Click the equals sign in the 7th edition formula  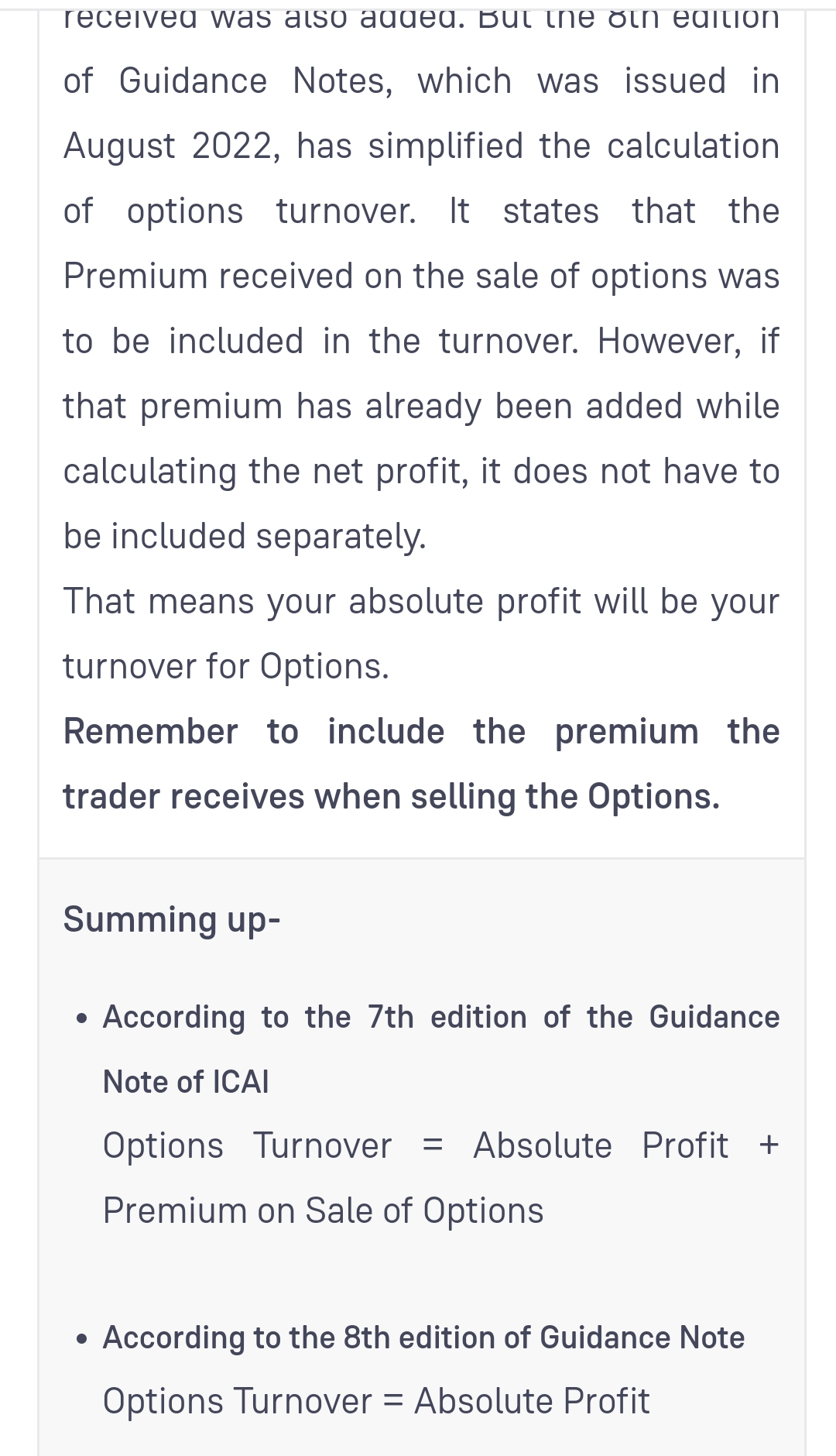click(433, 1145)
